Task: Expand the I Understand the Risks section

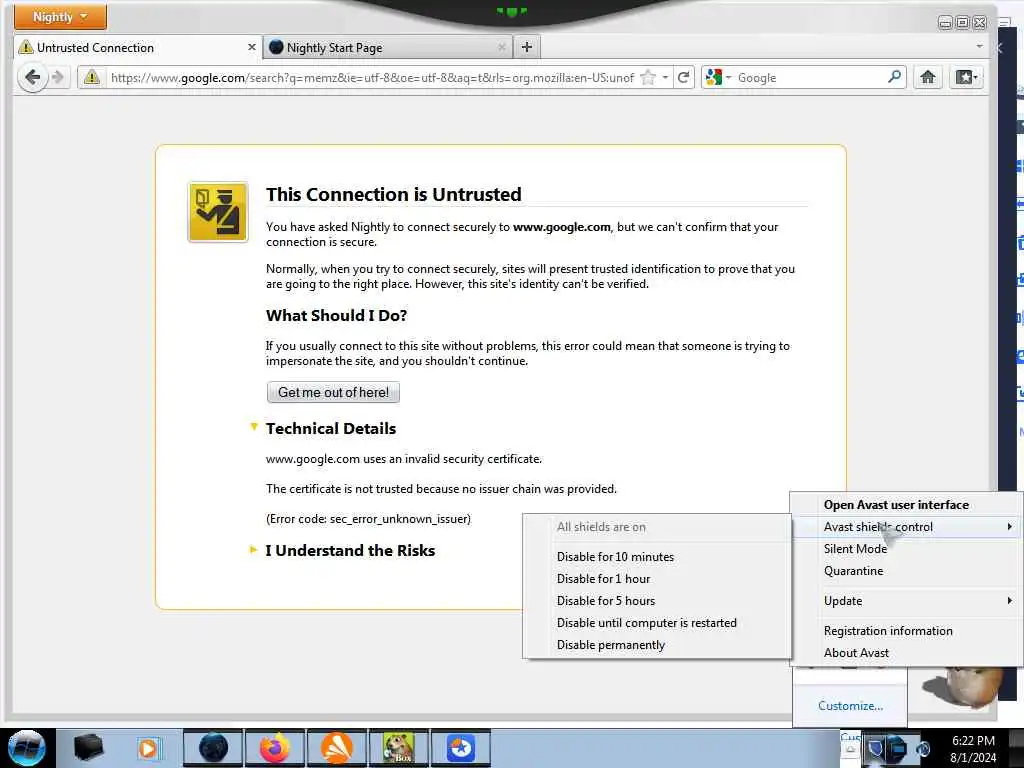Action: (253, 550)
